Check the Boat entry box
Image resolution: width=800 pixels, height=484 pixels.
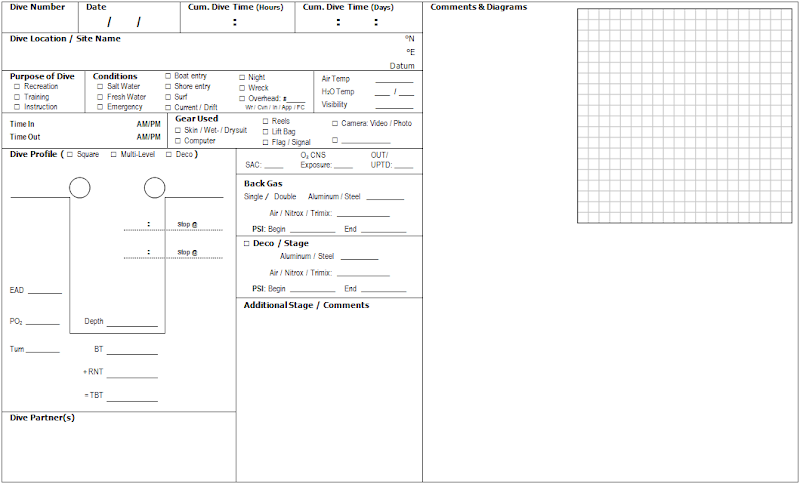[x=168, y=75]
